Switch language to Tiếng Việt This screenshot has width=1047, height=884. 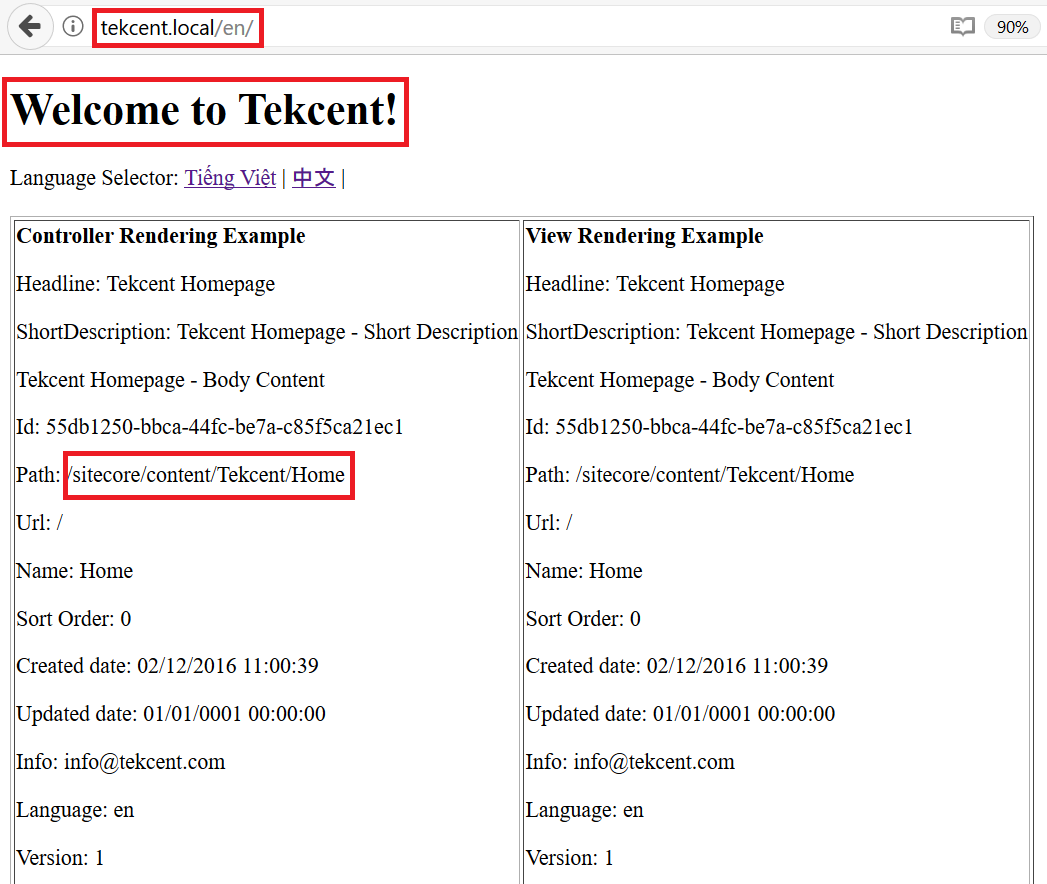(230, 178)
